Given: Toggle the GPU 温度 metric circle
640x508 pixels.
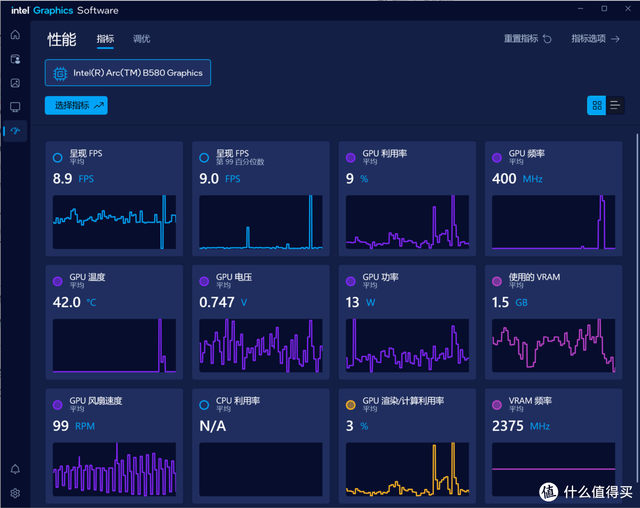Looking at the screenshot, I should click(x=58, y=281).
